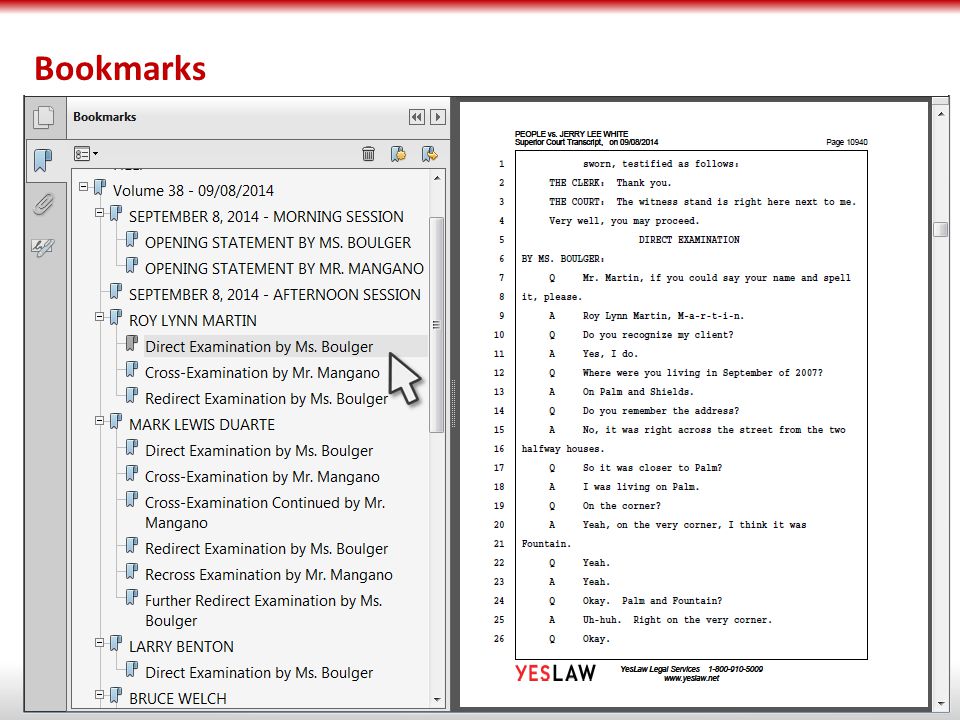This screenshot has width=960, height=720.
Task: Click the New Bookmark icon
Action: click(x=399, y=154)
